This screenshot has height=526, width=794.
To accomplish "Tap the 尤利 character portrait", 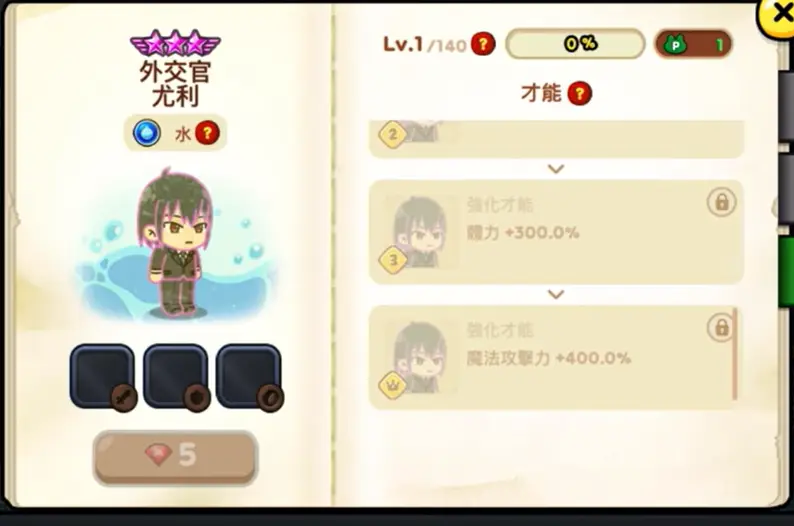I will pyautogui.click(x=176, y=244).
